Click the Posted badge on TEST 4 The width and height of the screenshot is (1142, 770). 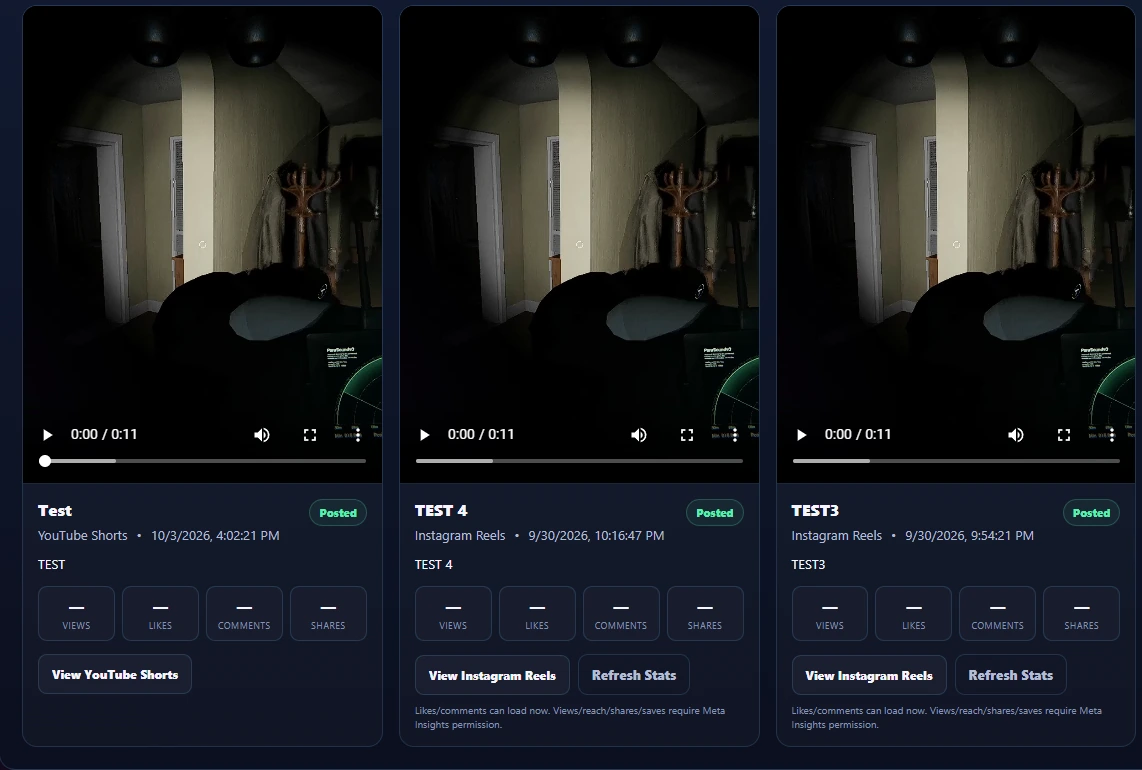(714, 513)
